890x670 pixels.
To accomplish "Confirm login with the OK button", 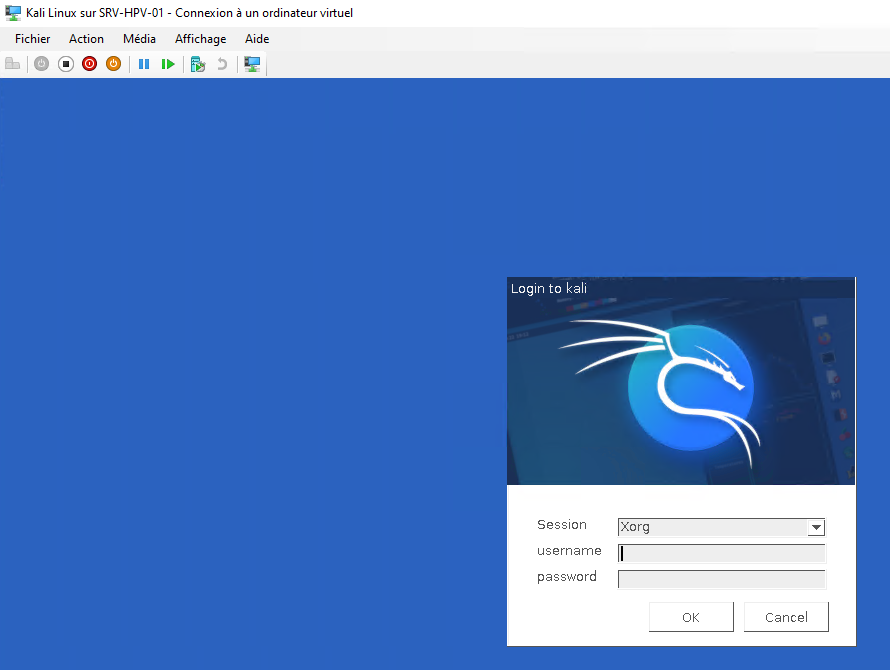I will click(x=691, y=616).
